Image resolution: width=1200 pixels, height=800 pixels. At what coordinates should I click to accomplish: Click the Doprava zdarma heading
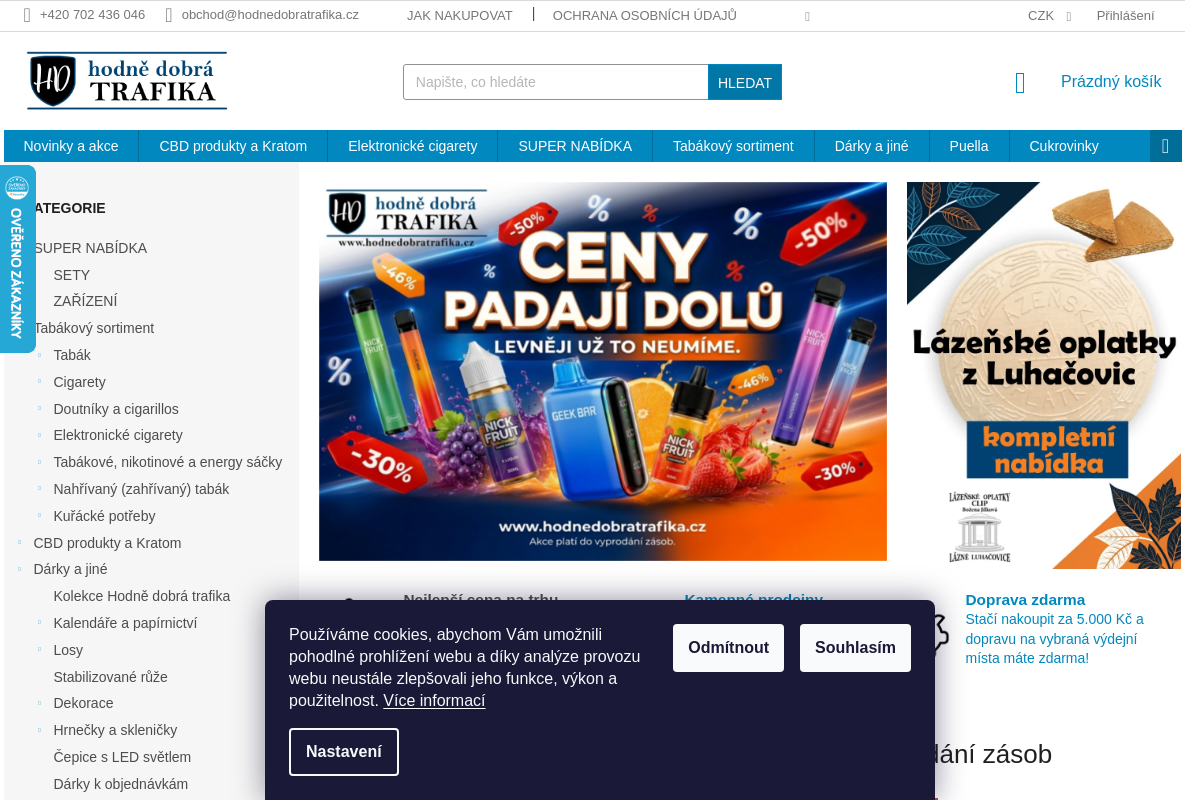click(1025, 600)
